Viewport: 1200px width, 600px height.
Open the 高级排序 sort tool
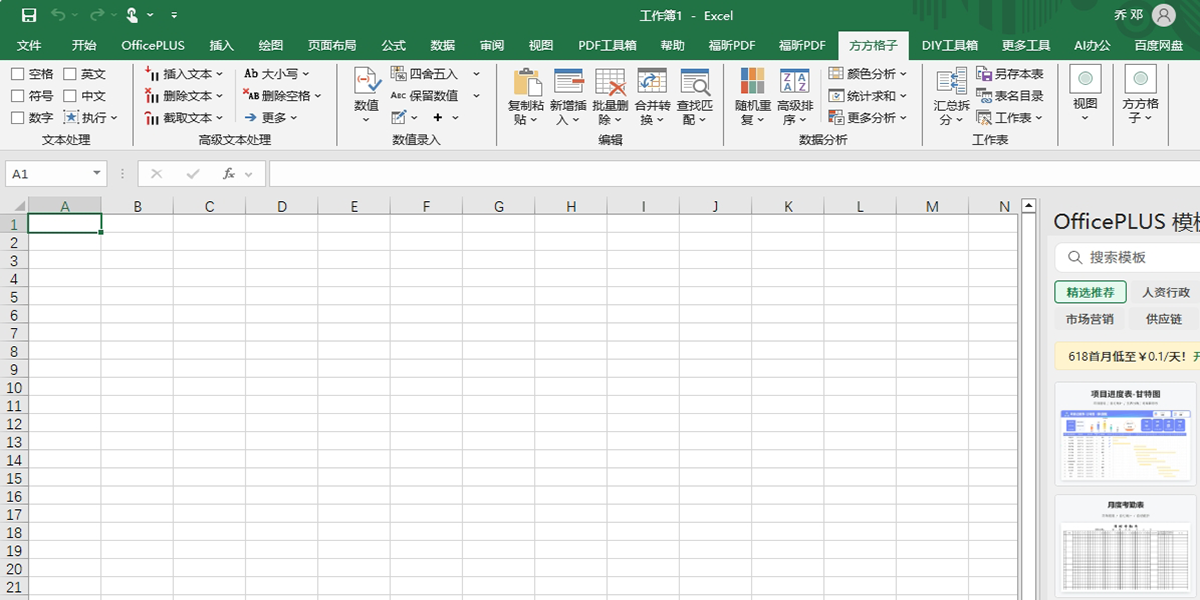coord(795,82)
